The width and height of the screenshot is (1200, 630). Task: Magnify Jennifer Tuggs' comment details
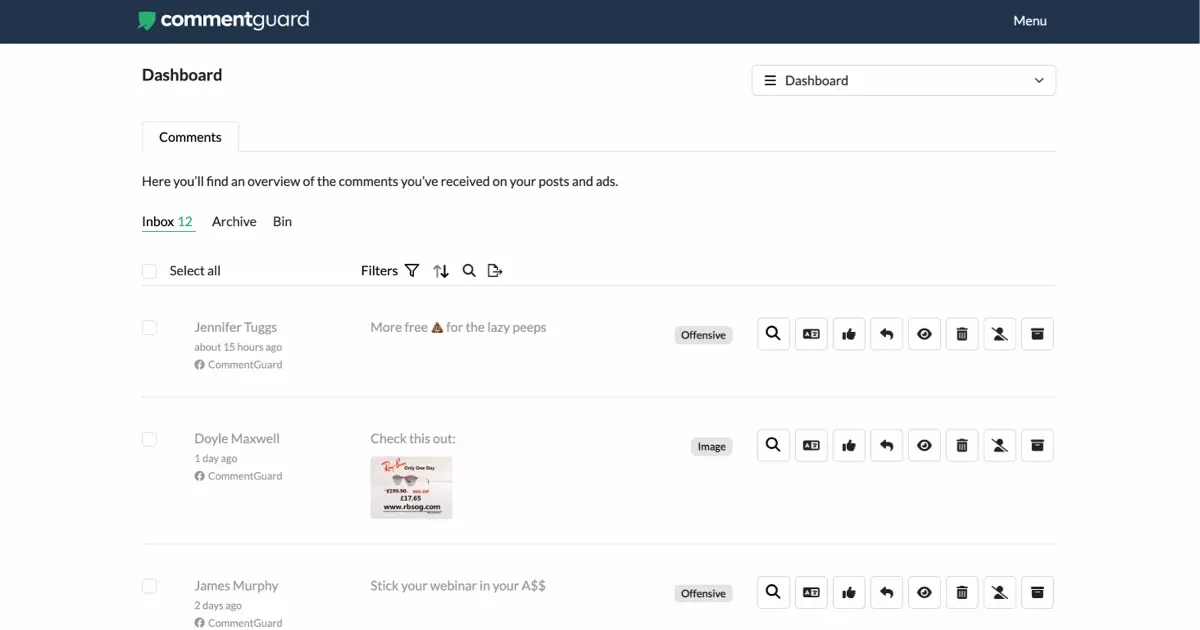tap(773, 334)
